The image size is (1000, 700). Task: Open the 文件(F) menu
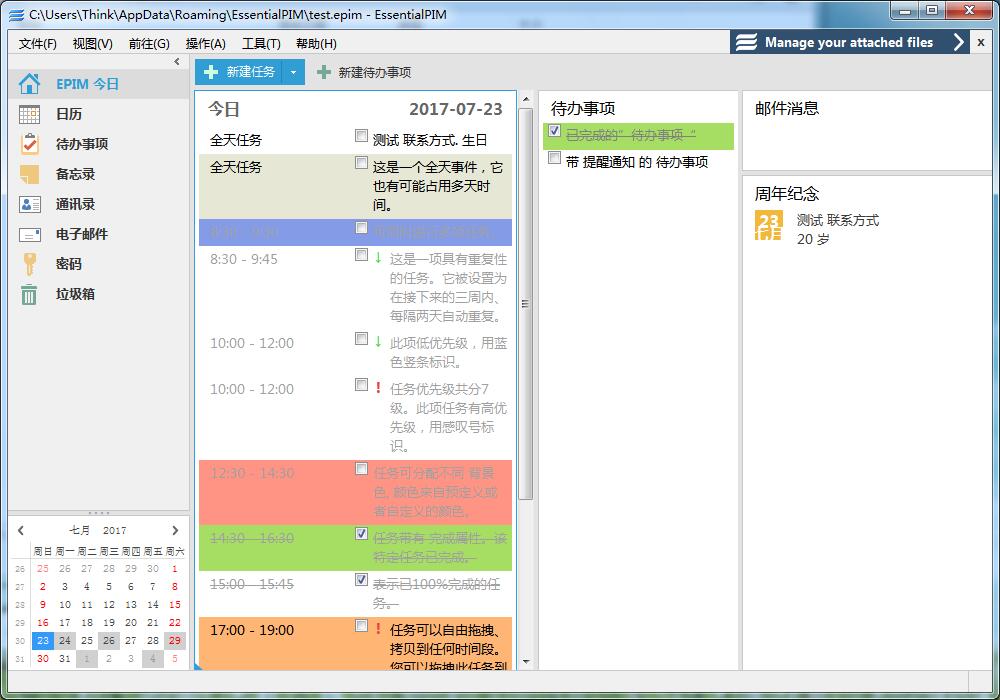(38, 43)
